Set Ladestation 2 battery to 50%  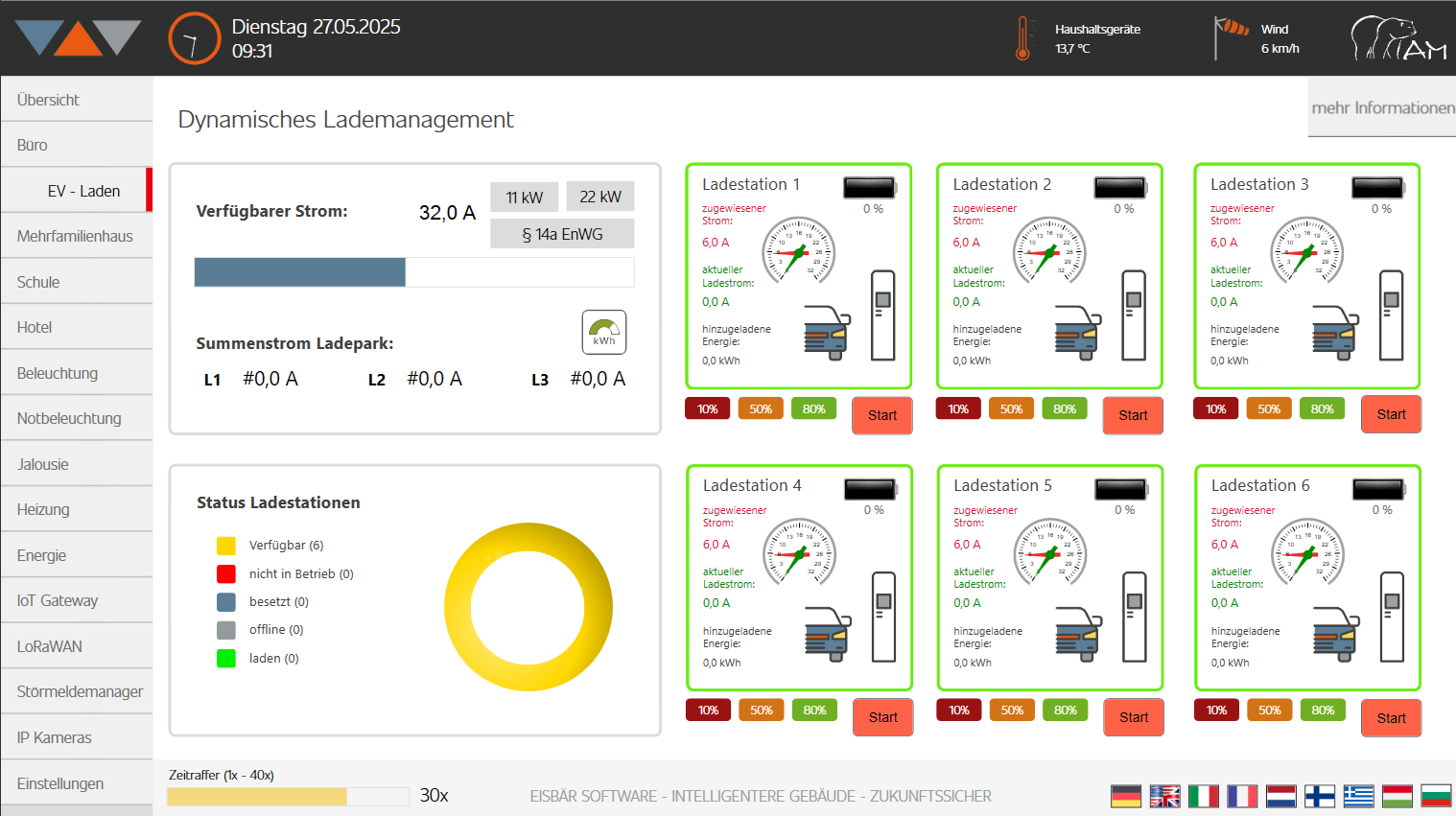pyautogui.click(x=1012, y=408)
